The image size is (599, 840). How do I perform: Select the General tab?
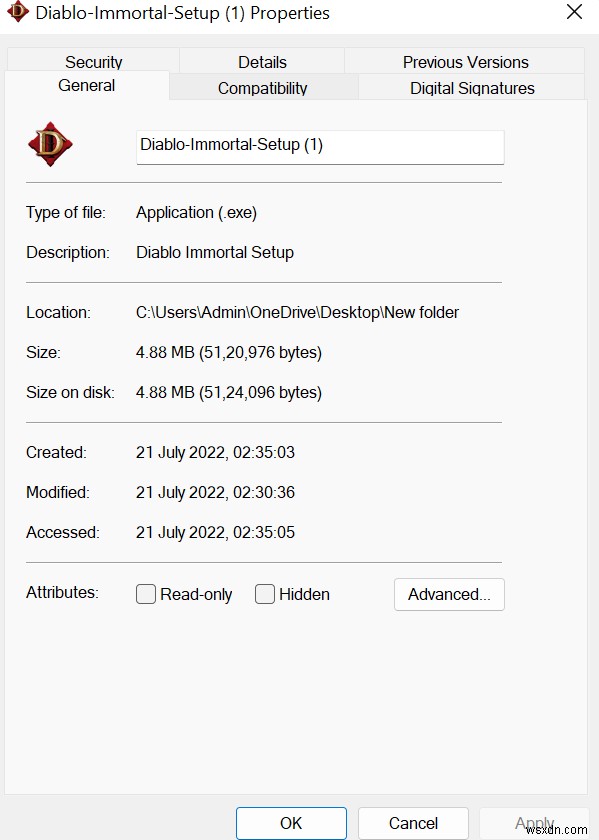(x=86, y=86)
